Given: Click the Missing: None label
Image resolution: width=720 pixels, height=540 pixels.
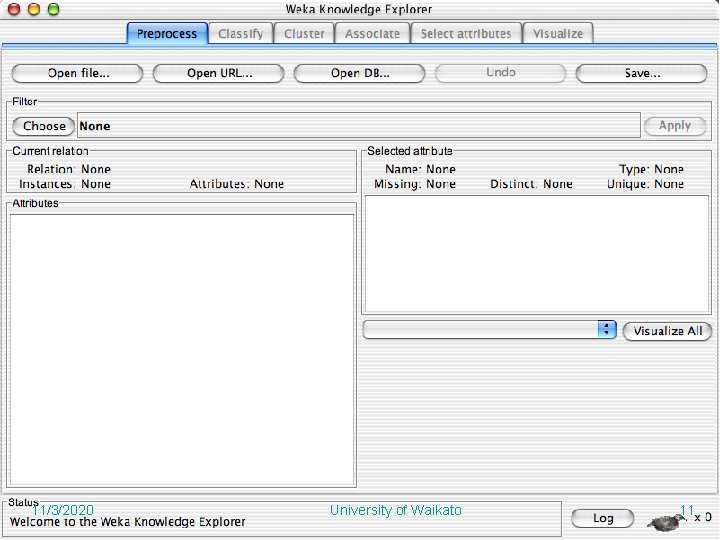Looking at the screenshot, I should click(x=415, y=184).
